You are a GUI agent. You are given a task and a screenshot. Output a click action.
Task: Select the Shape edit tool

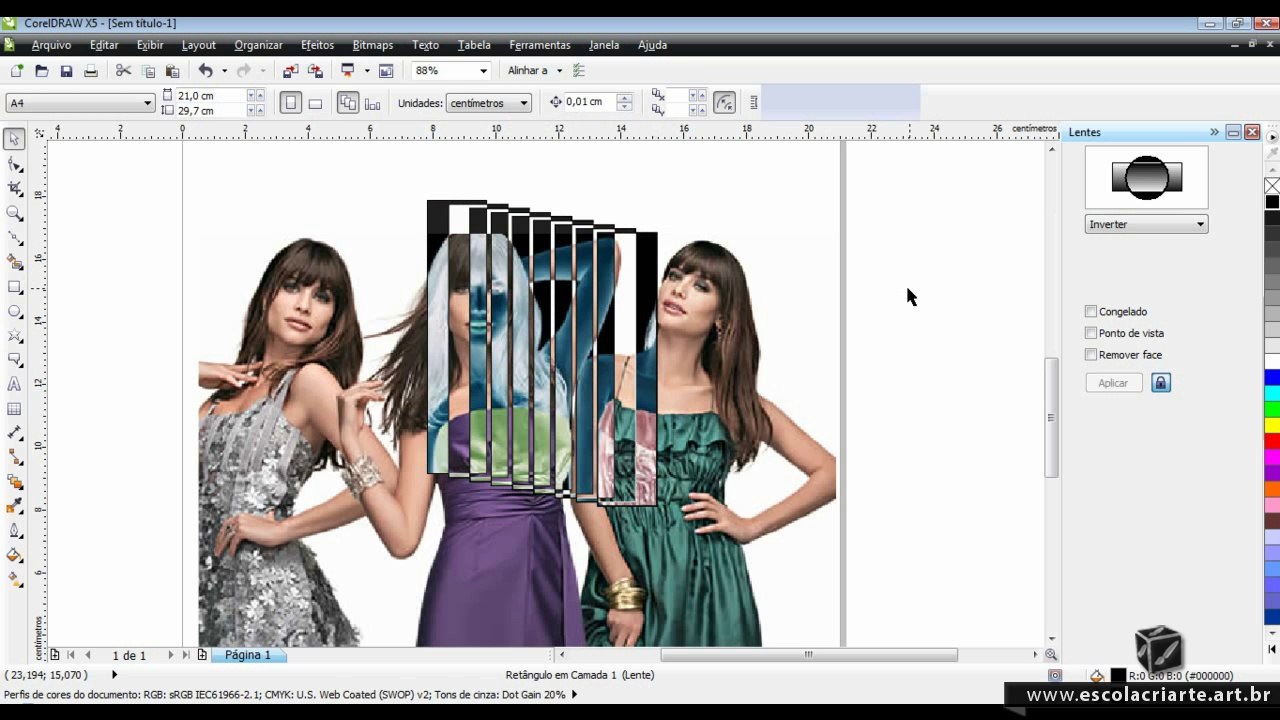point(14,164)
